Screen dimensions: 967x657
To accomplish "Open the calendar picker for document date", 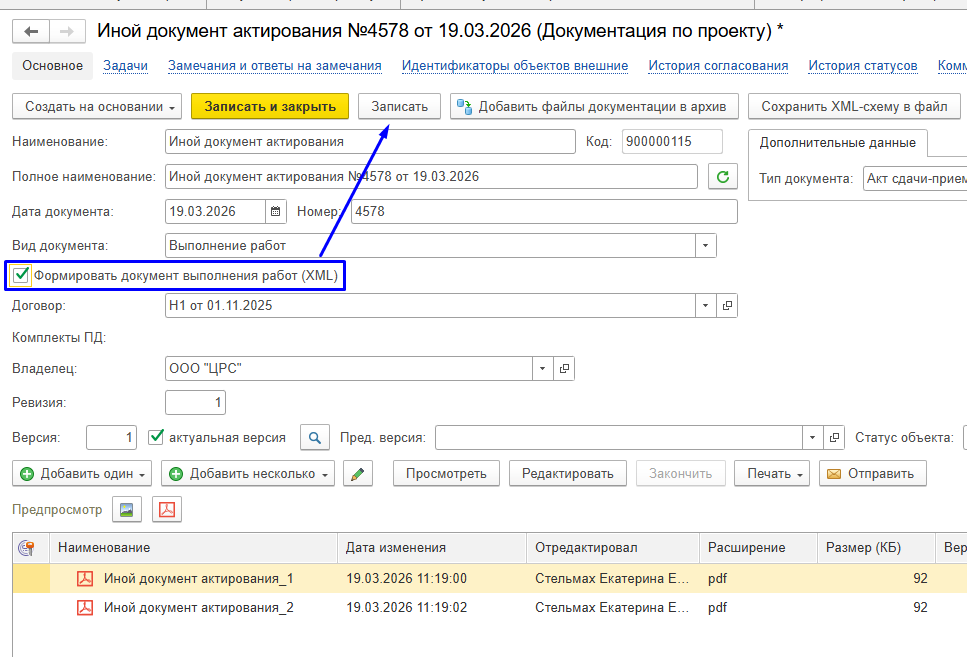I will point(276,212).
